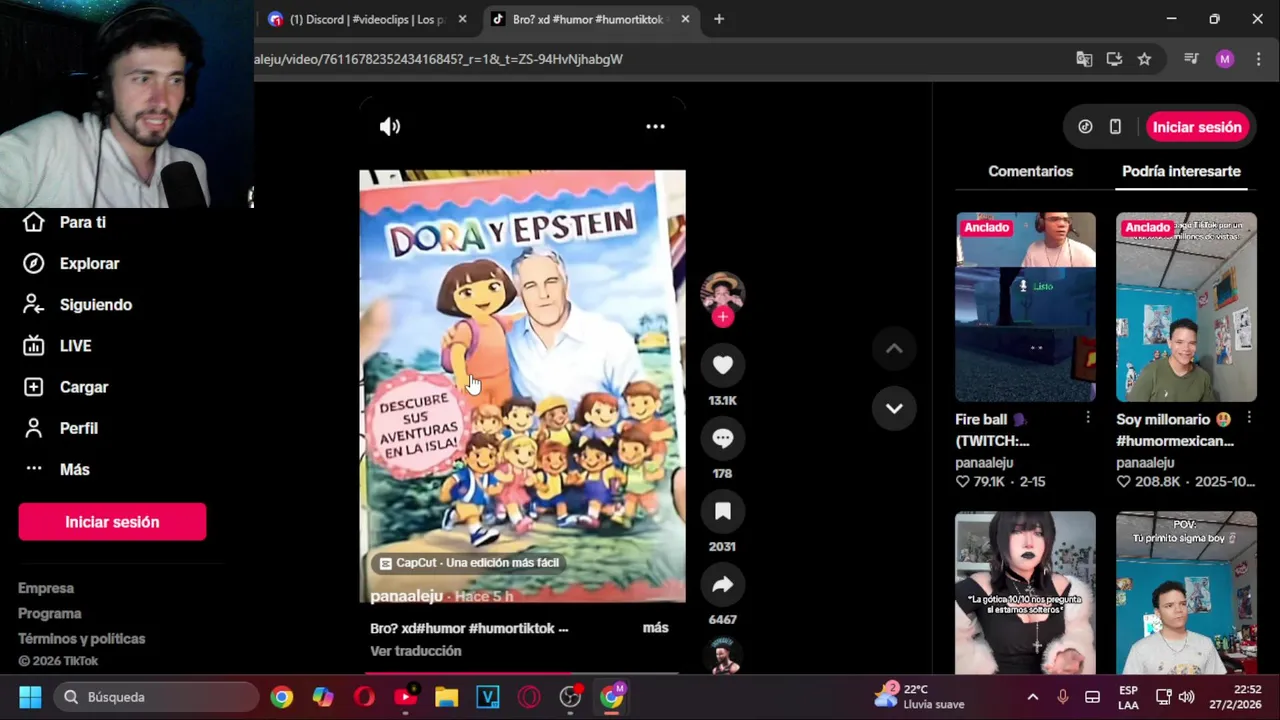1280x720 pixels.
Task: Open the Chrome profile avatar M
Action: 1225,59
